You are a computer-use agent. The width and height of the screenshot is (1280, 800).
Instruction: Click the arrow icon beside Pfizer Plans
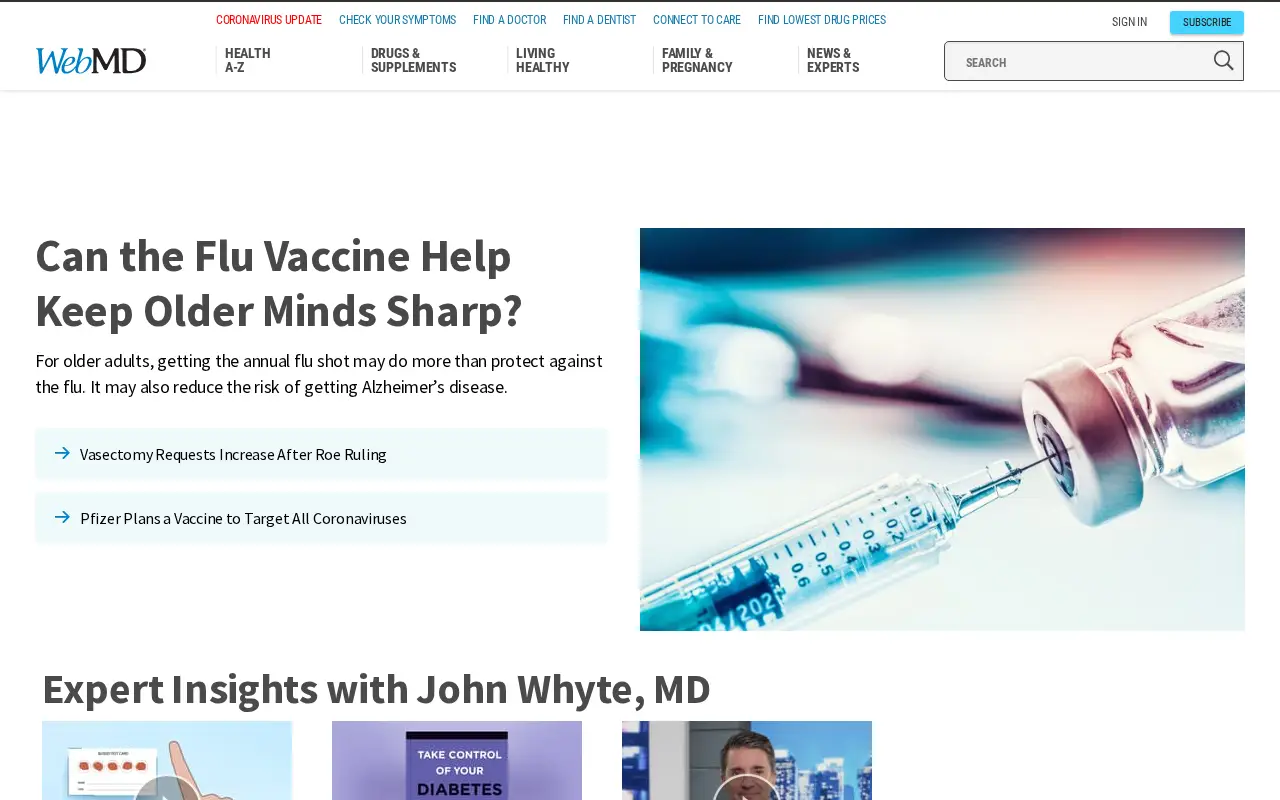tap(62, 517)
